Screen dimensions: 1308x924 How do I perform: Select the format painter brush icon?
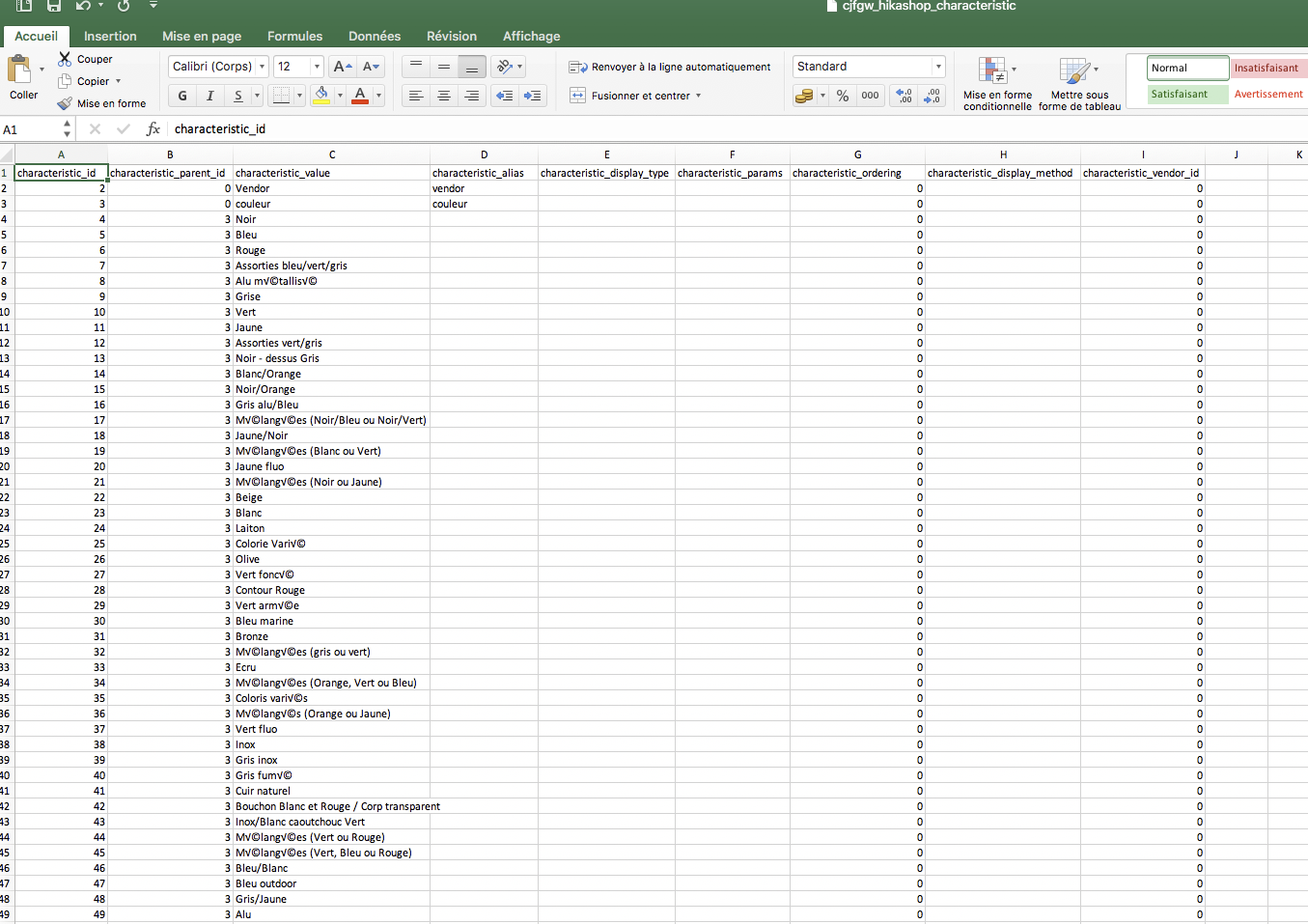pos(65,103)
